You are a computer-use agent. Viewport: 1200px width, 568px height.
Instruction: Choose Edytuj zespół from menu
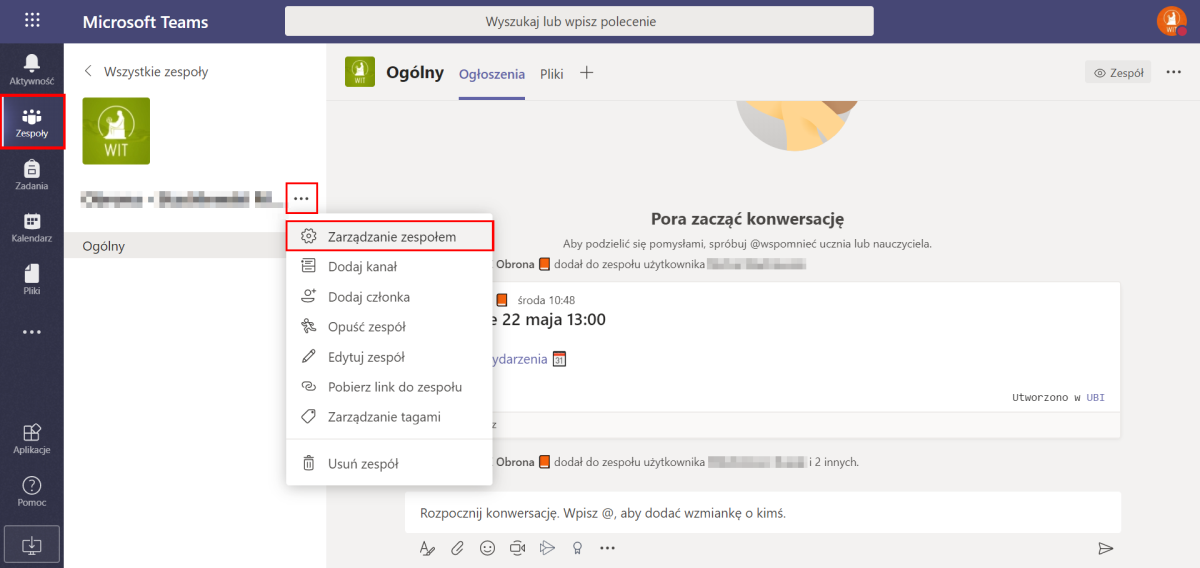tap(390, 357)
